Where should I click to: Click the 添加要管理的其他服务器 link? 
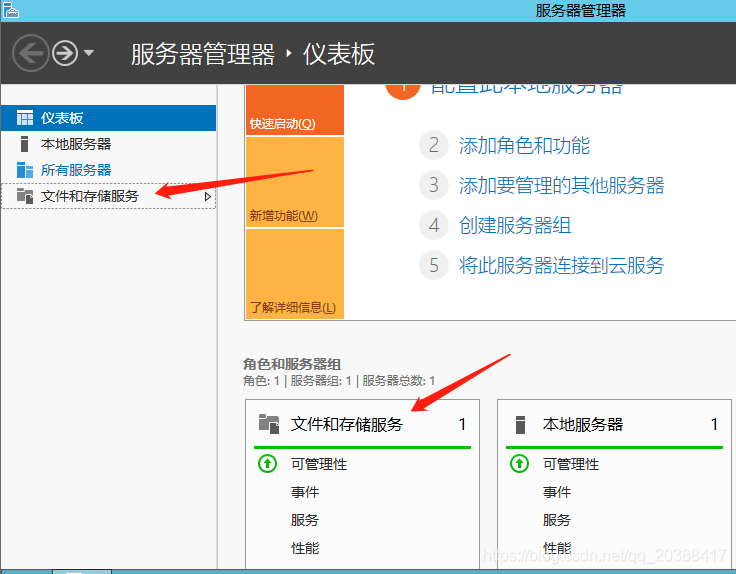[x=560, y=186]
